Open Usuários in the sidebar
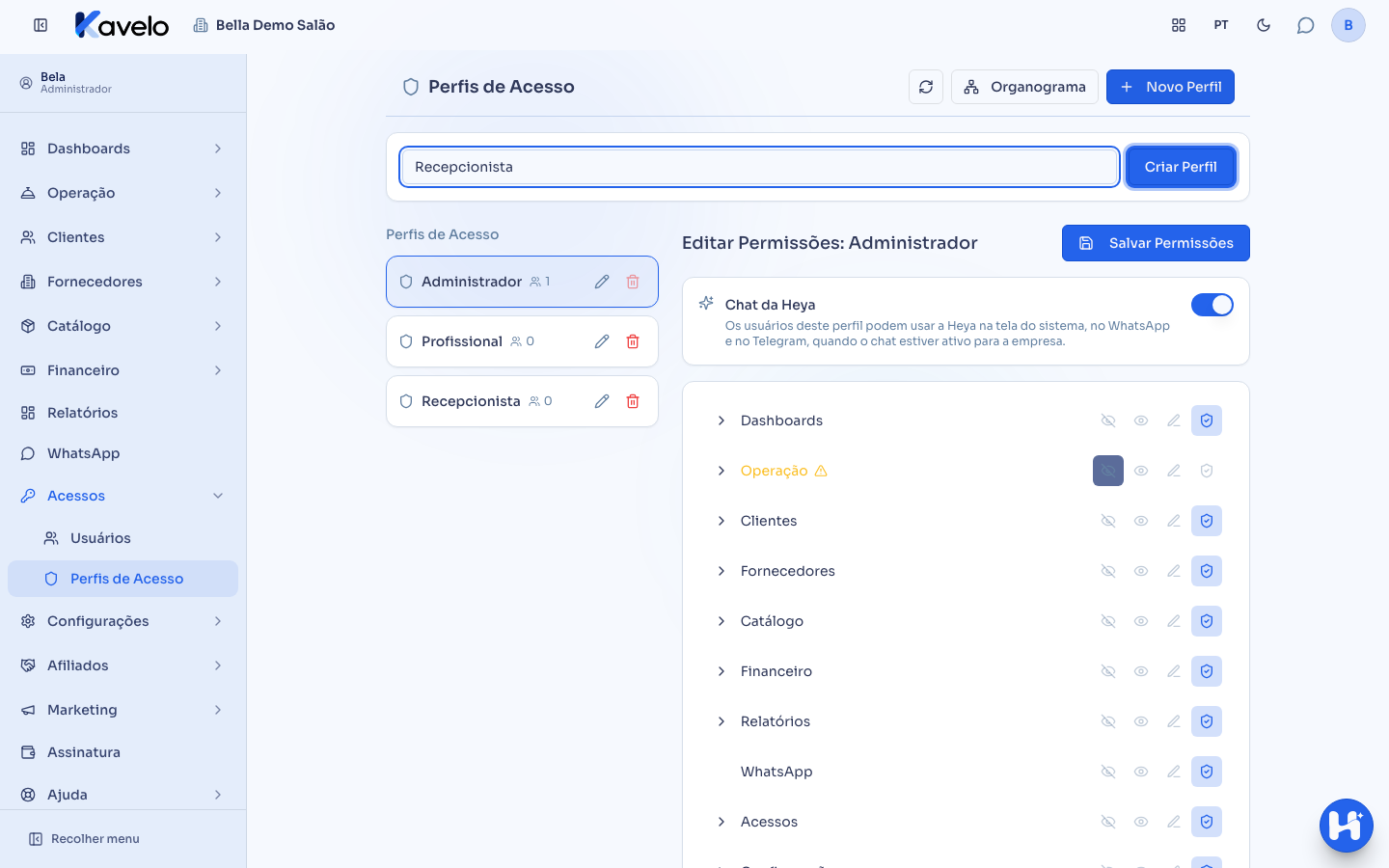 tap(123, 538)
